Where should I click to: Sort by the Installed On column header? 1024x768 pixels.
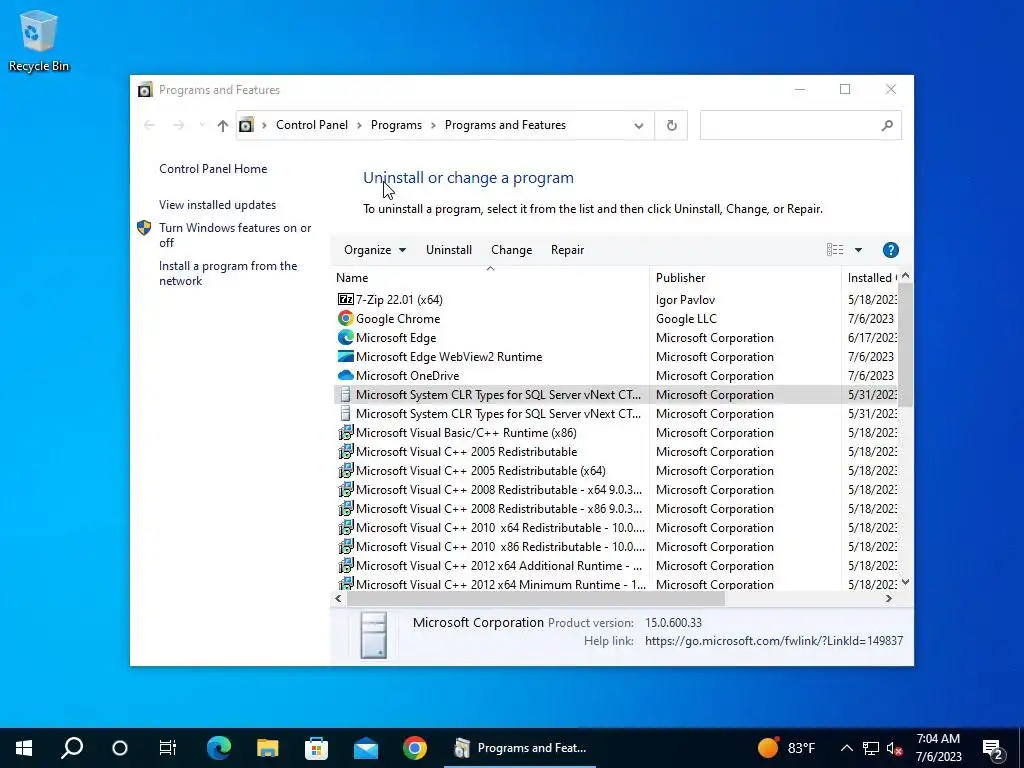pos(870,278)
